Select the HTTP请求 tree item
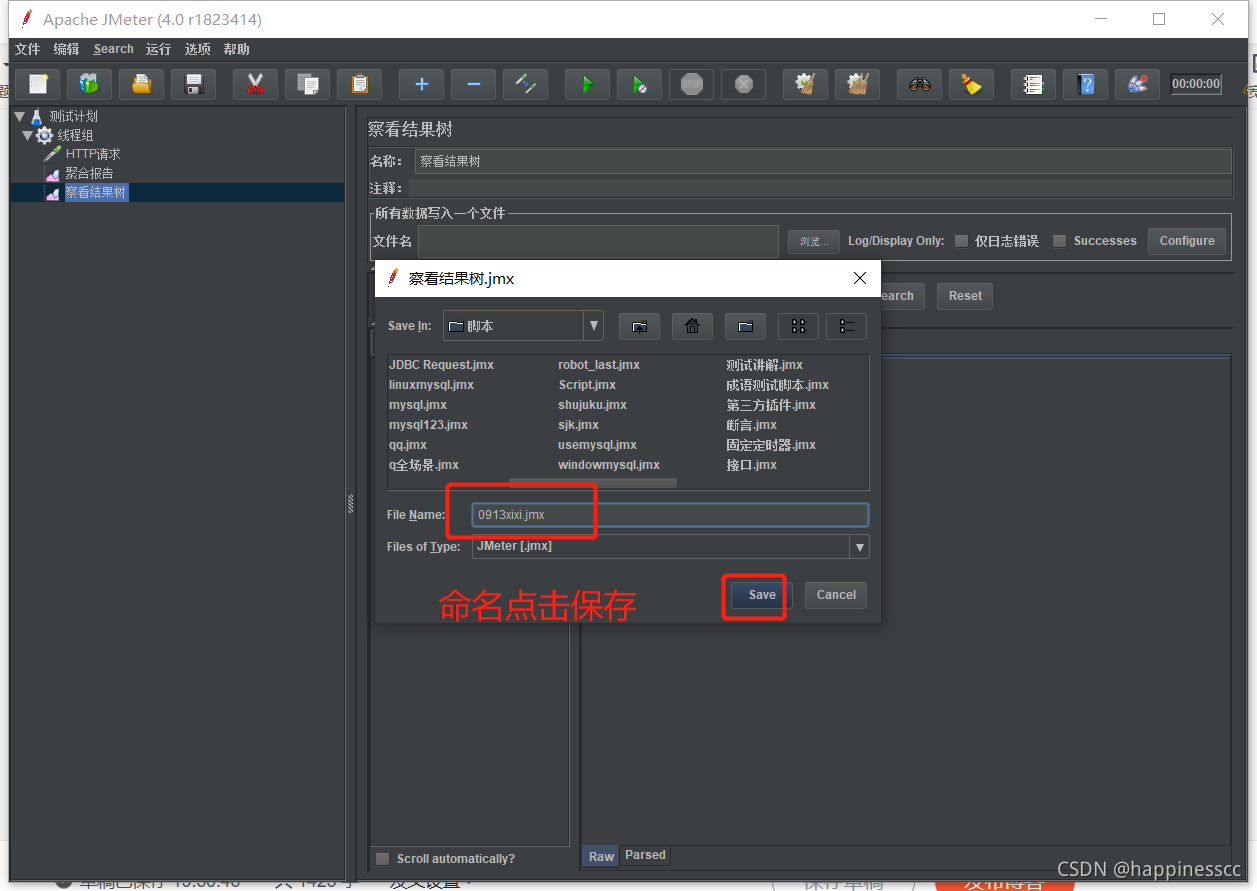This screenshot has height=891, width=1257. coord(93,154)
